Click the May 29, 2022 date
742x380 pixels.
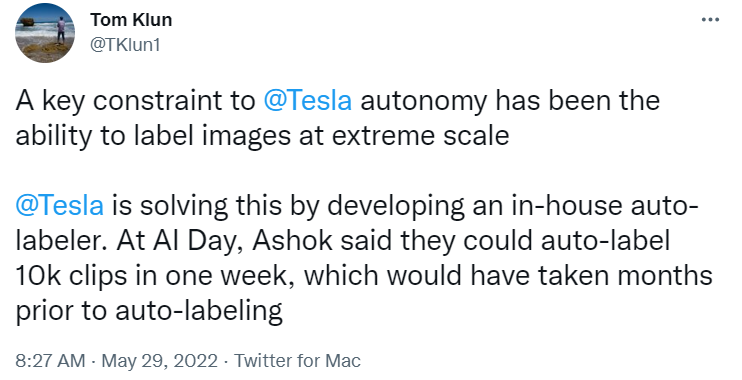[160, 361]
